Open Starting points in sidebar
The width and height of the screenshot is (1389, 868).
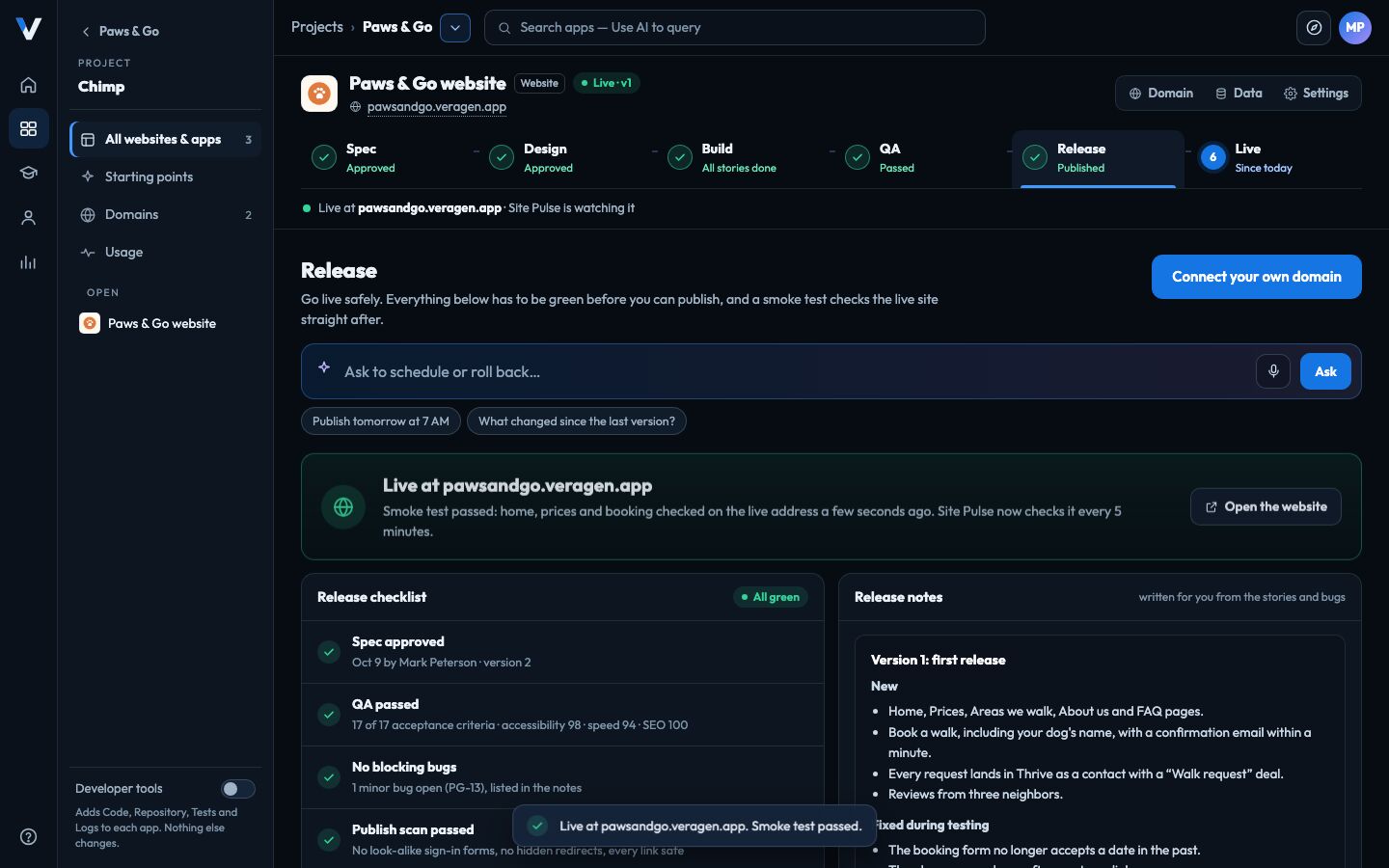(166, 176)
